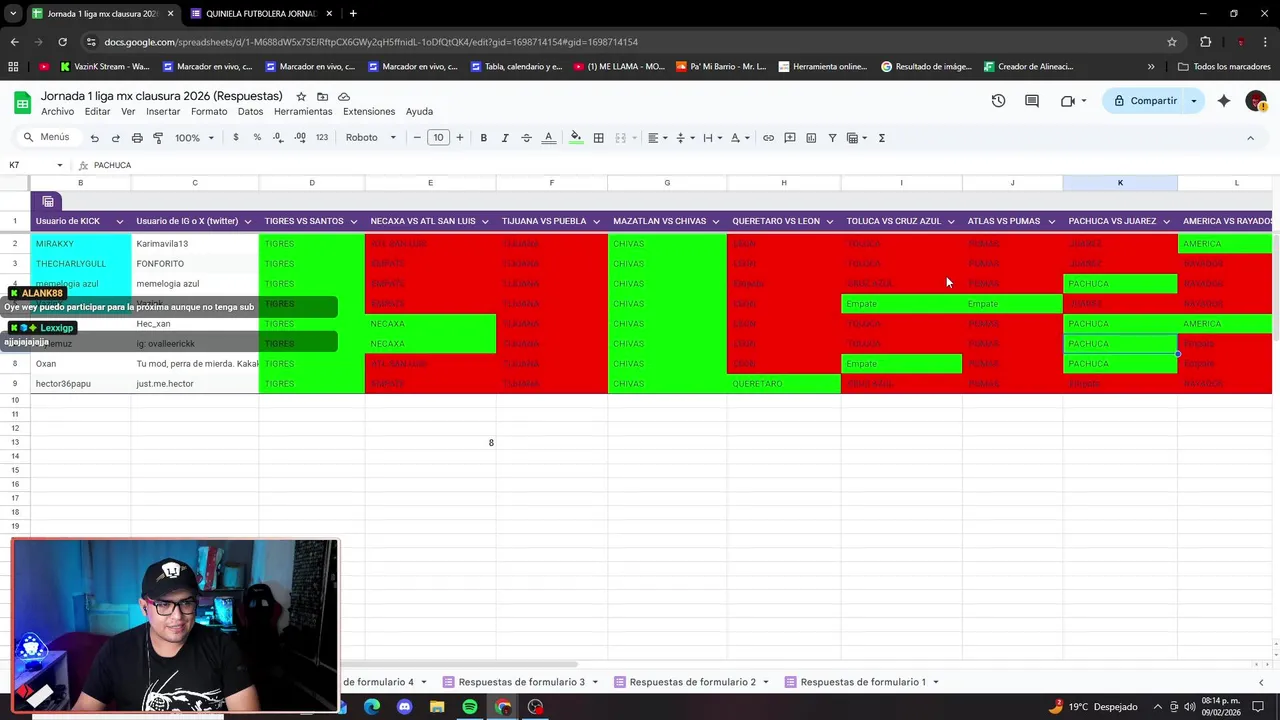Open comments panel icon
1280x720 pixels.
[1032, 101]
